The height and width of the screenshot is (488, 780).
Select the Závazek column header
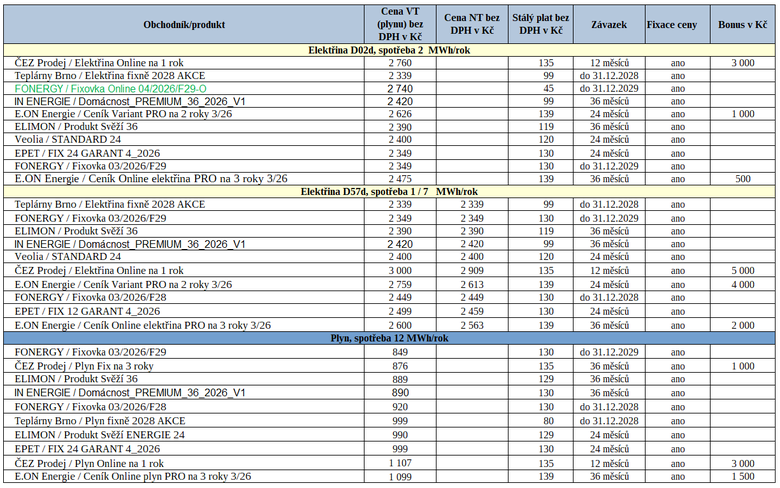(609, 24)
